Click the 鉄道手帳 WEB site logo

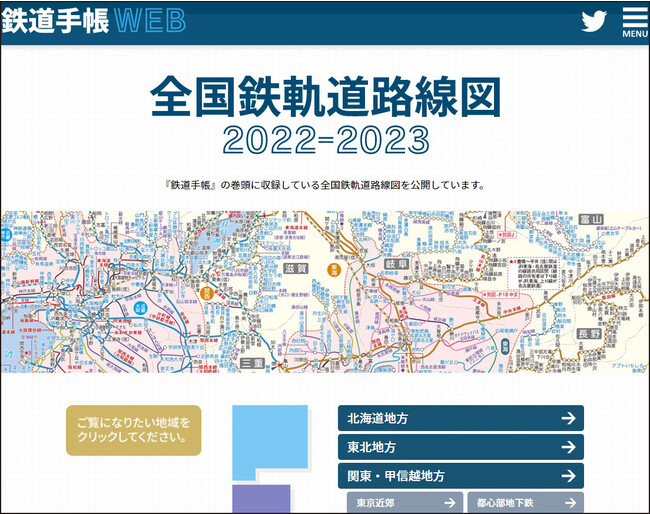tap(93, 21)
